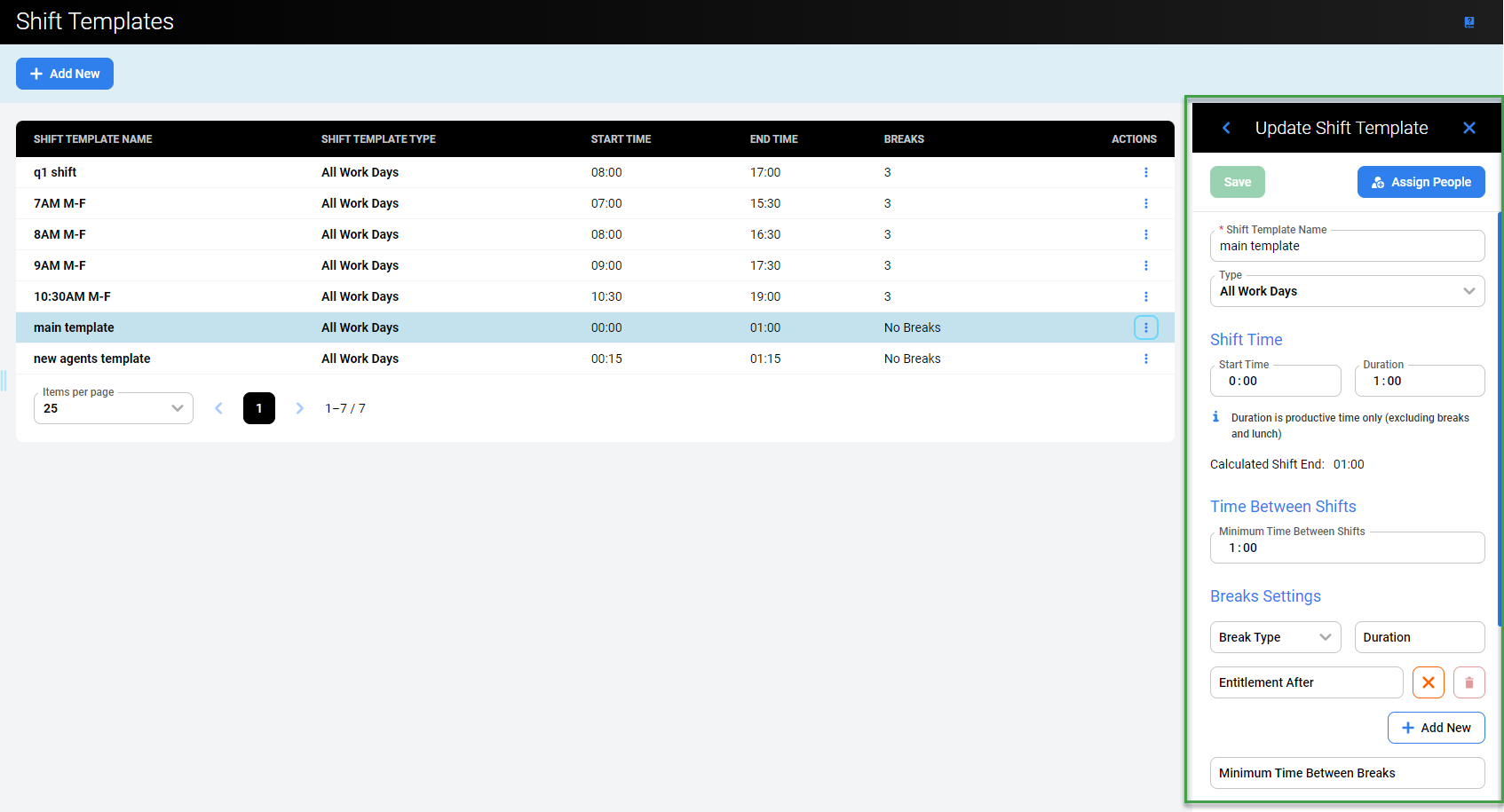Open the Break Type dropdown
1504x812 pixels.
1274,637
